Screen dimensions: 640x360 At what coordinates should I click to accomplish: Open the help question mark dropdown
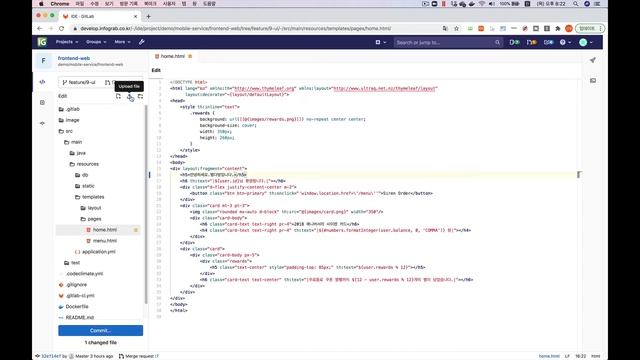coord(565,42)
